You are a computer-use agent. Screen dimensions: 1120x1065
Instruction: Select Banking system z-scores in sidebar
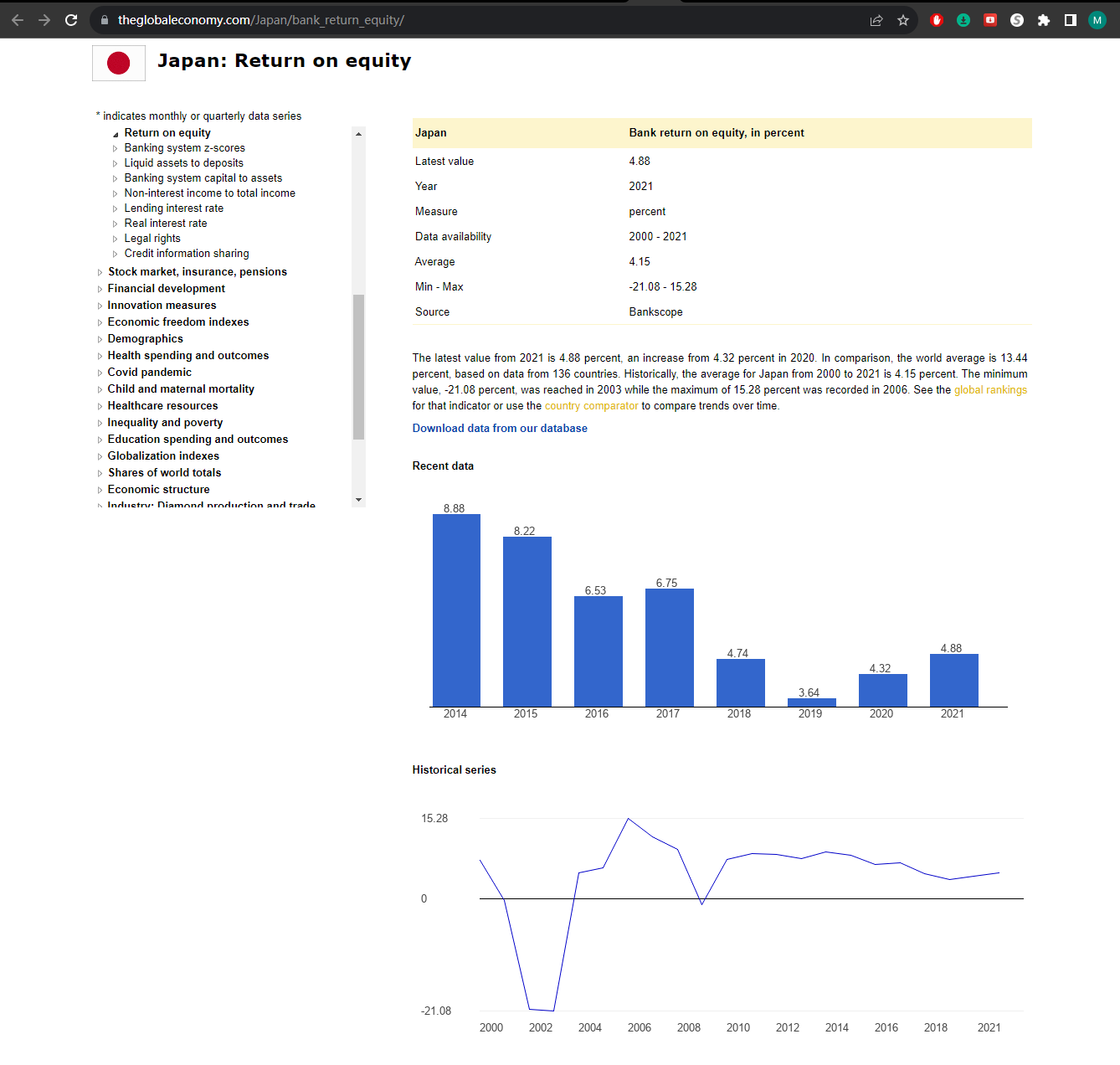[184, 148]
